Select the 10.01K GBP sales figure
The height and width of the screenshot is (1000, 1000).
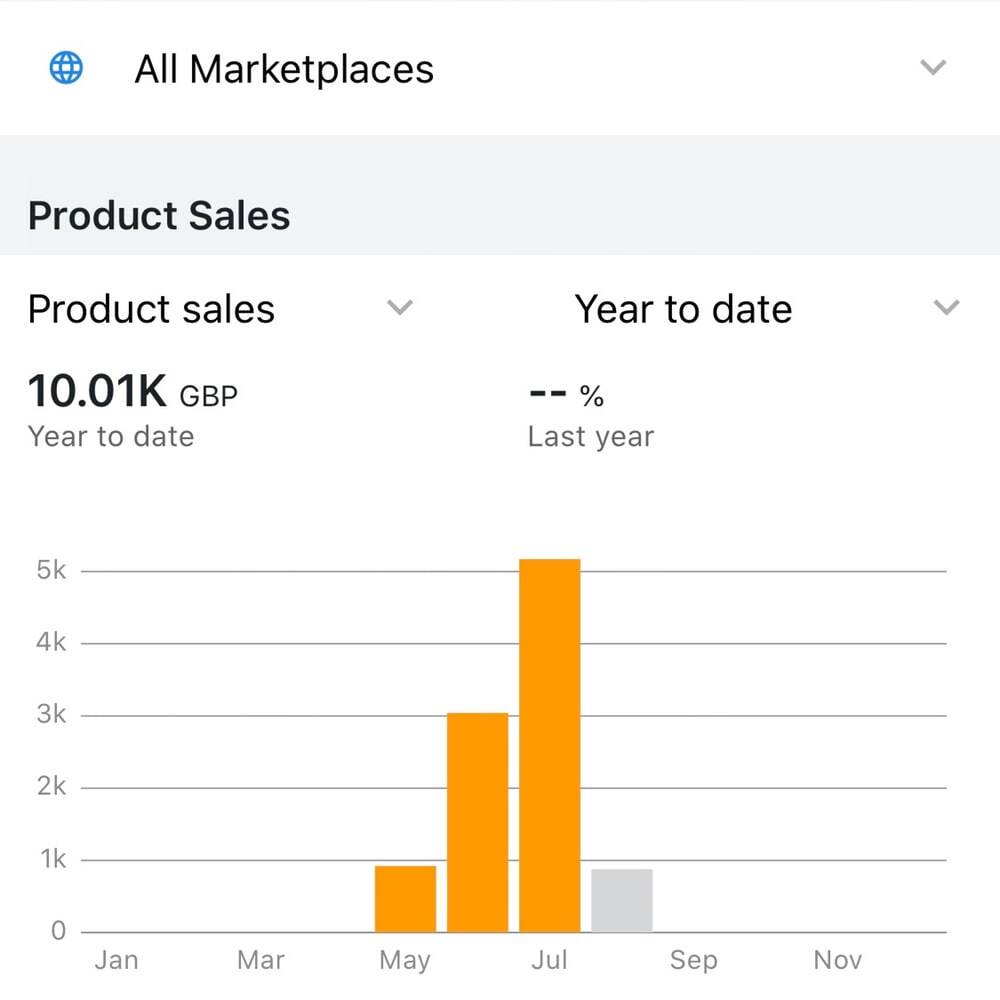(x=133, y=391)
